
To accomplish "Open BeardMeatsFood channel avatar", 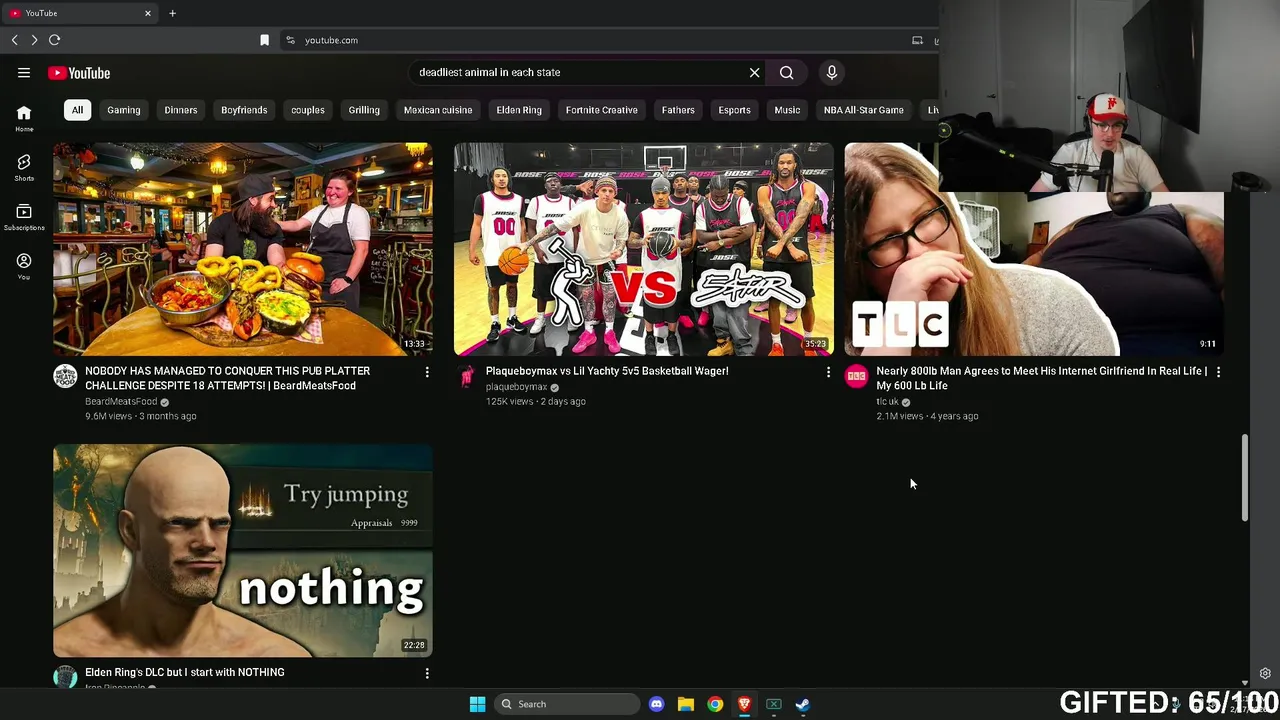I will coord(65,376).
